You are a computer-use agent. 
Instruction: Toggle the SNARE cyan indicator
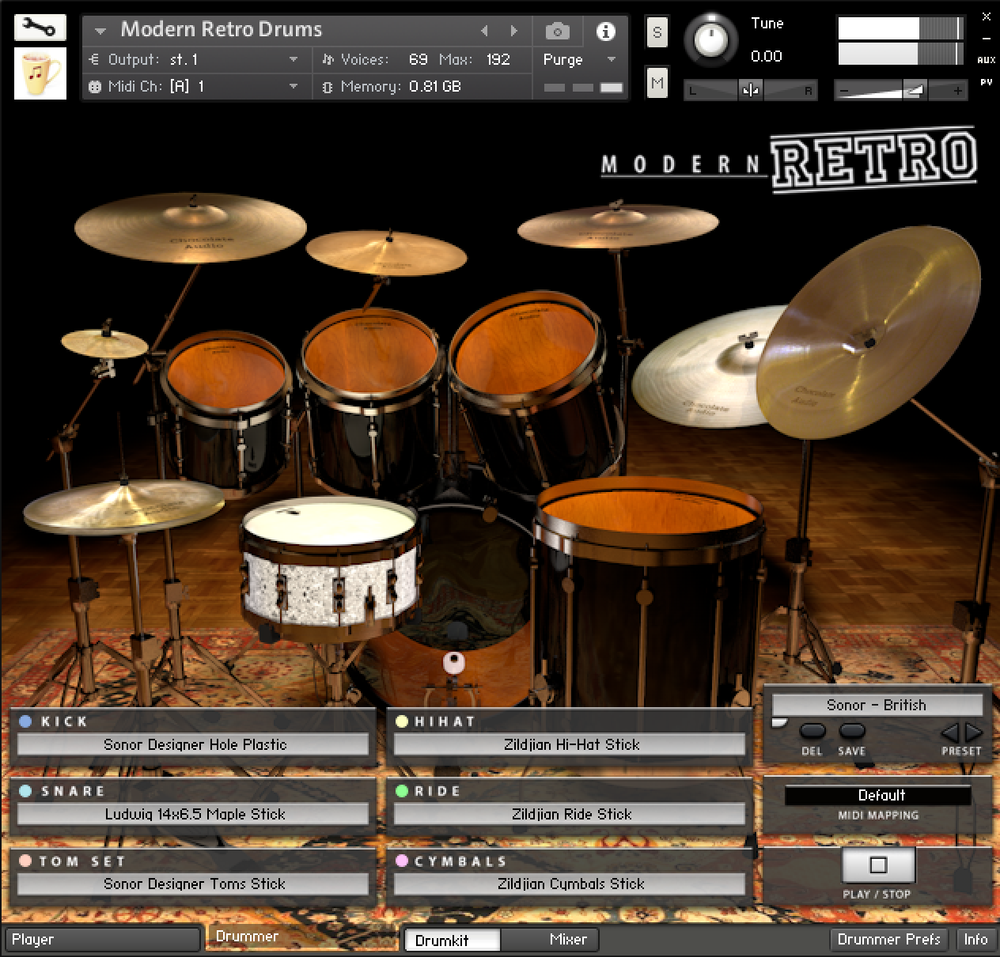[x=26, y=791]
